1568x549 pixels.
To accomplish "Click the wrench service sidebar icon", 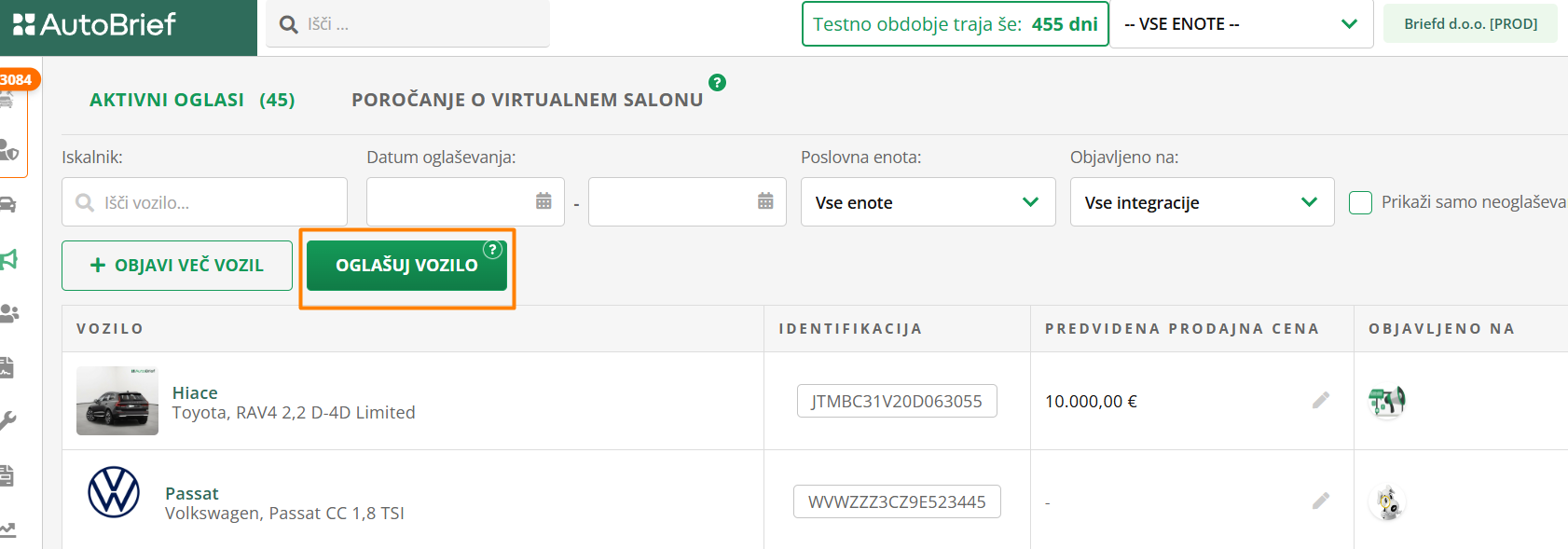I will pos(8,420).
